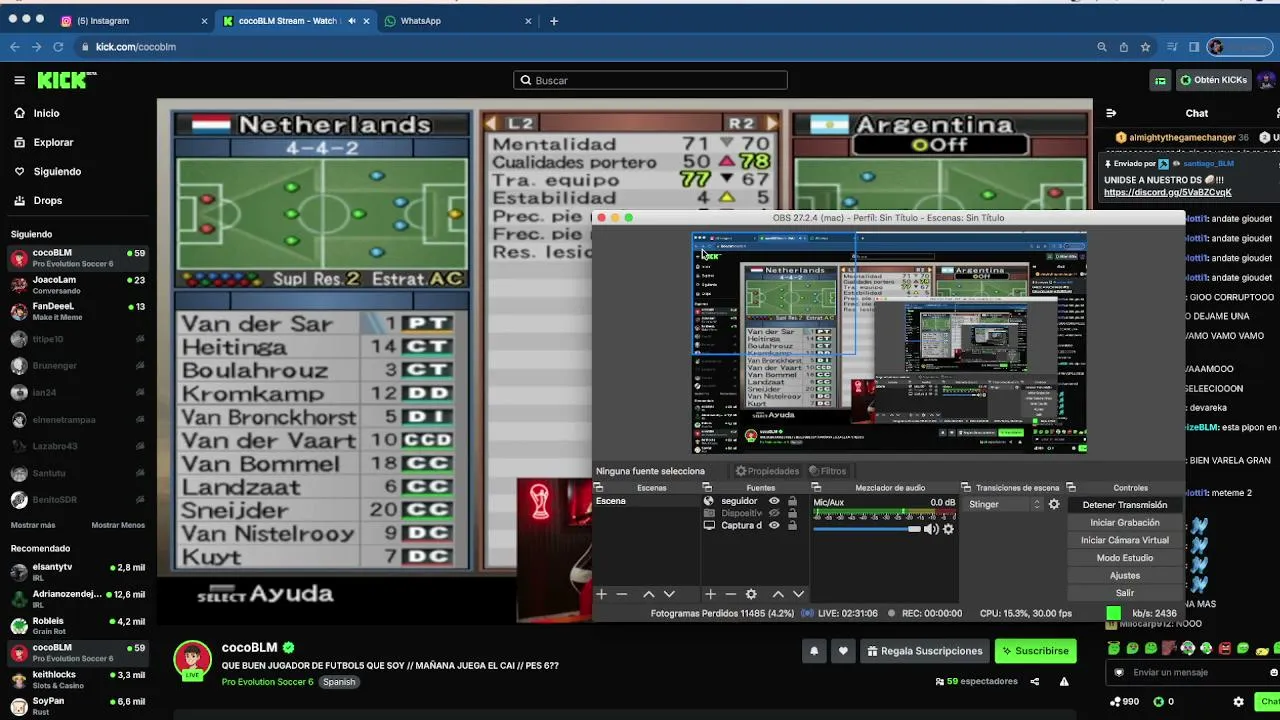
Task: Report the stream with warning icon
Action: tap(1064, 682)
